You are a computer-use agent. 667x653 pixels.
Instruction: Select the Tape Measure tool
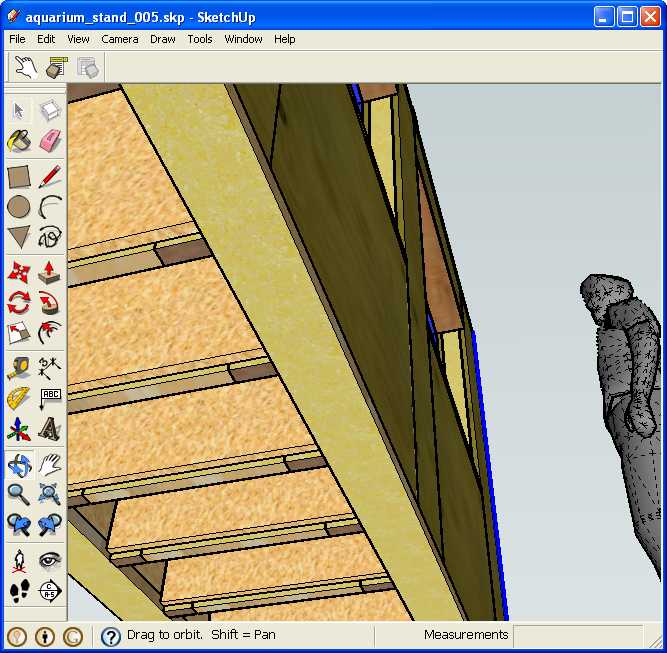click(19, 368)
